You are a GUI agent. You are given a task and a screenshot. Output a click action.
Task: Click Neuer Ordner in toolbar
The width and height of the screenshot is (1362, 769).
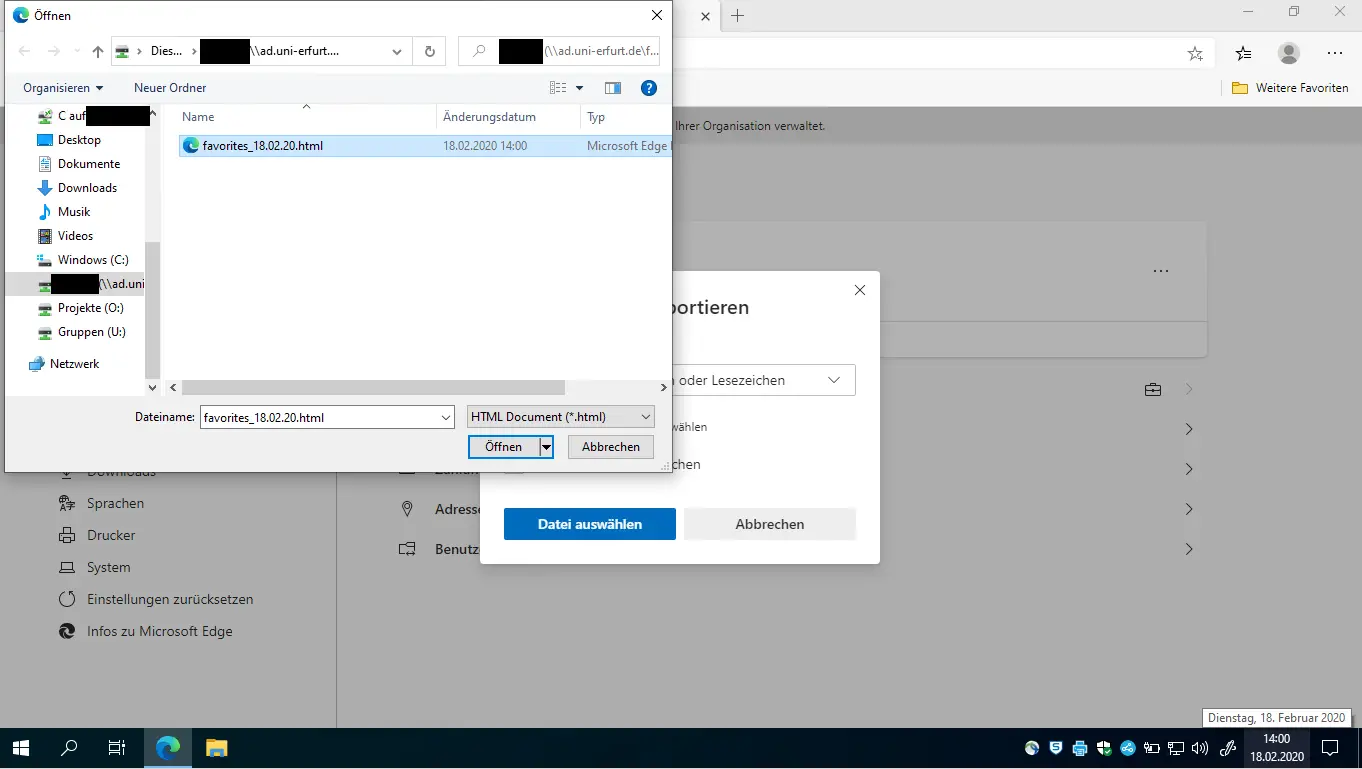[170, 88]
